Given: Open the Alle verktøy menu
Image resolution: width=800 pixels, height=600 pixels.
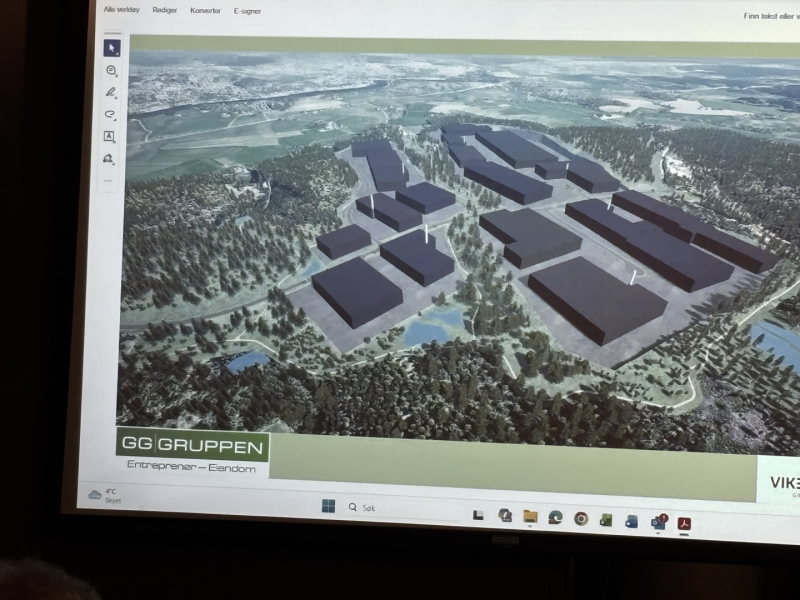Looking at the screenshot, I should (x=121, y=9).
